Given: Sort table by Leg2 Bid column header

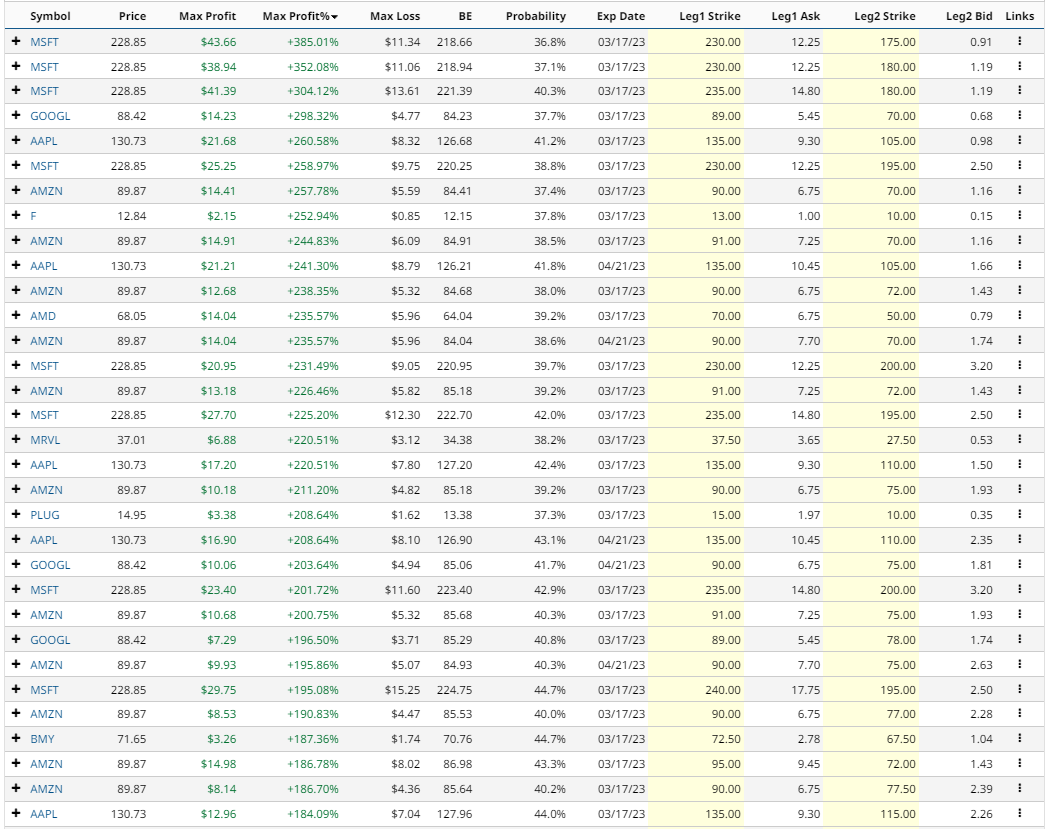Looking at the screenshot, I should (x=969, y=16).
